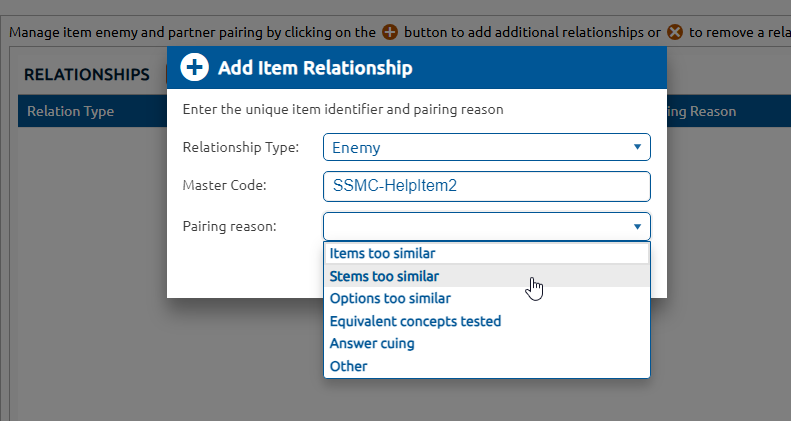
Task: Click the Relationship Type dropdown arrow
Action: pos(637,148)
